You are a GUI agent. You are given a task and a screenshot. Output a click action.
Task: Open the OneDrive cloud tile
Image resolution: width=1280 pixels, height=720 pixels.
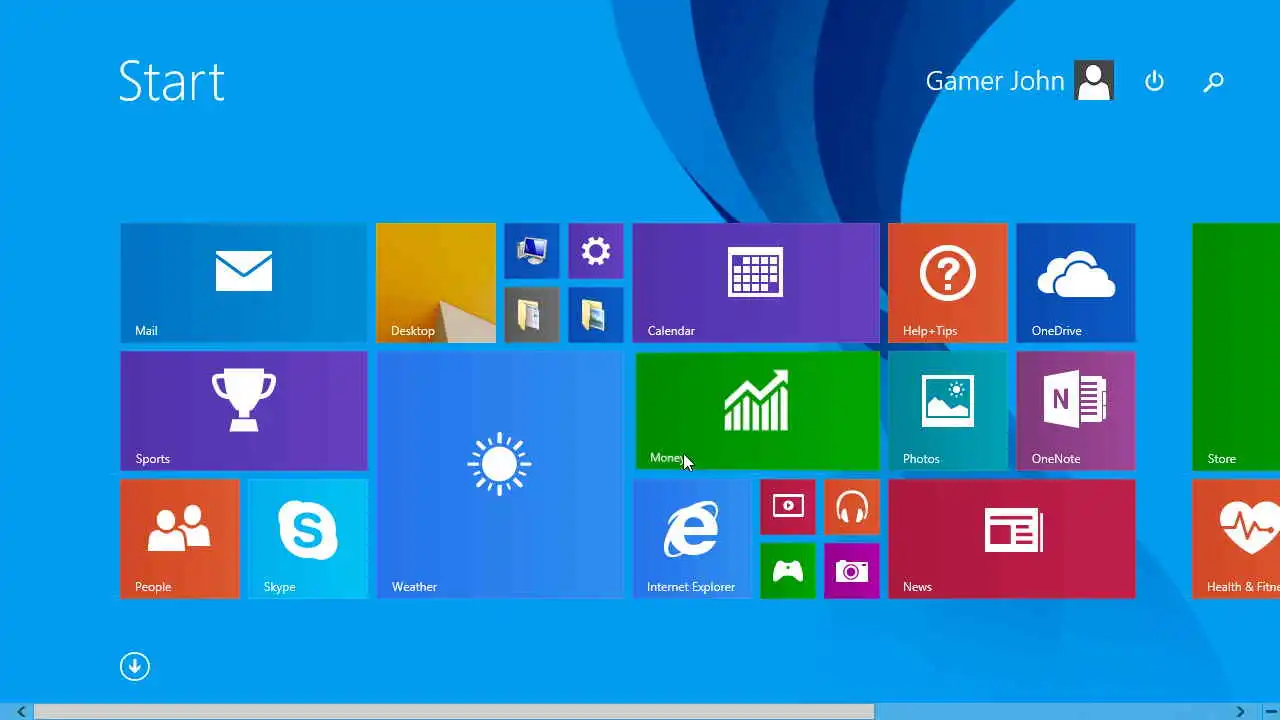point(1076,283)
